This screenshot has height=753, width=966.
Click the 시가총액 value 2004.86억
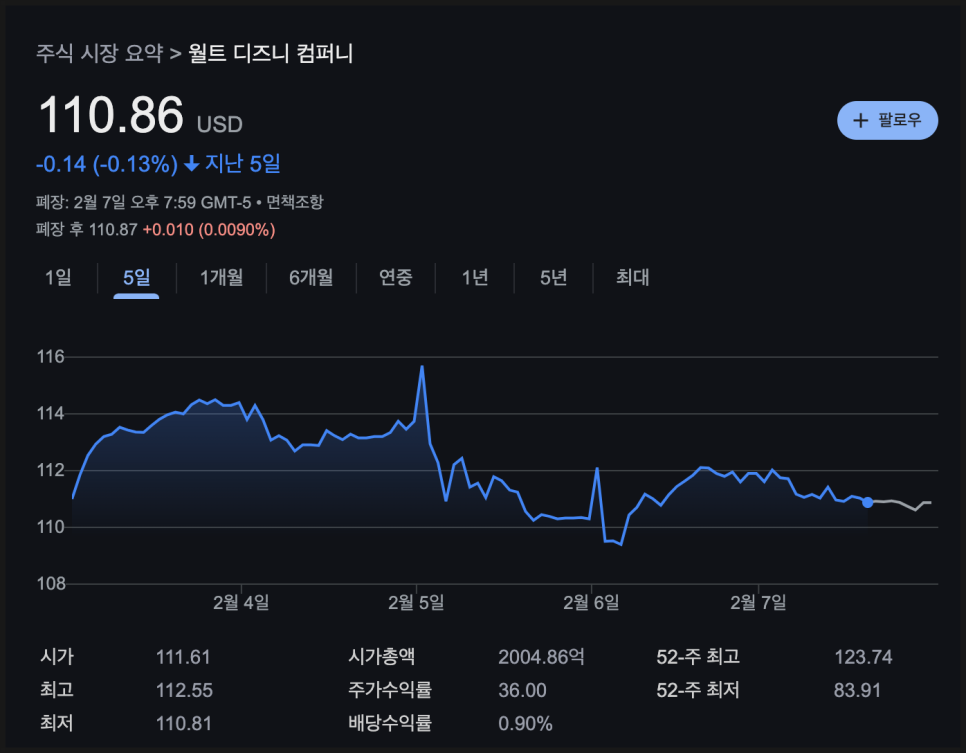coord(541,657)
